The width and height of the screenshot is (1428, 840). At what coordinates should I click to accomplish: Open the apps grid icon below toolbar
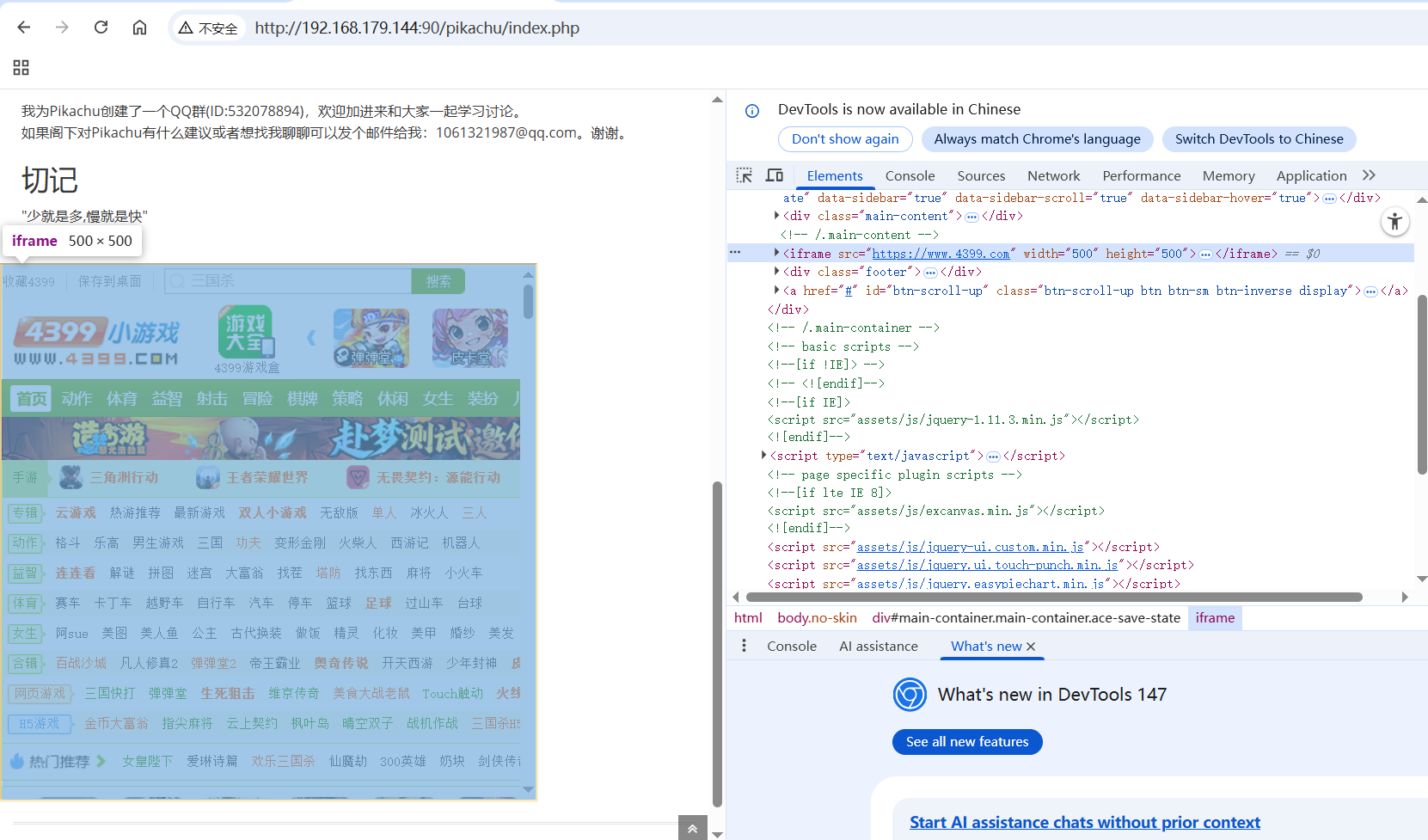pyautogui.click(x=21, y=67)
